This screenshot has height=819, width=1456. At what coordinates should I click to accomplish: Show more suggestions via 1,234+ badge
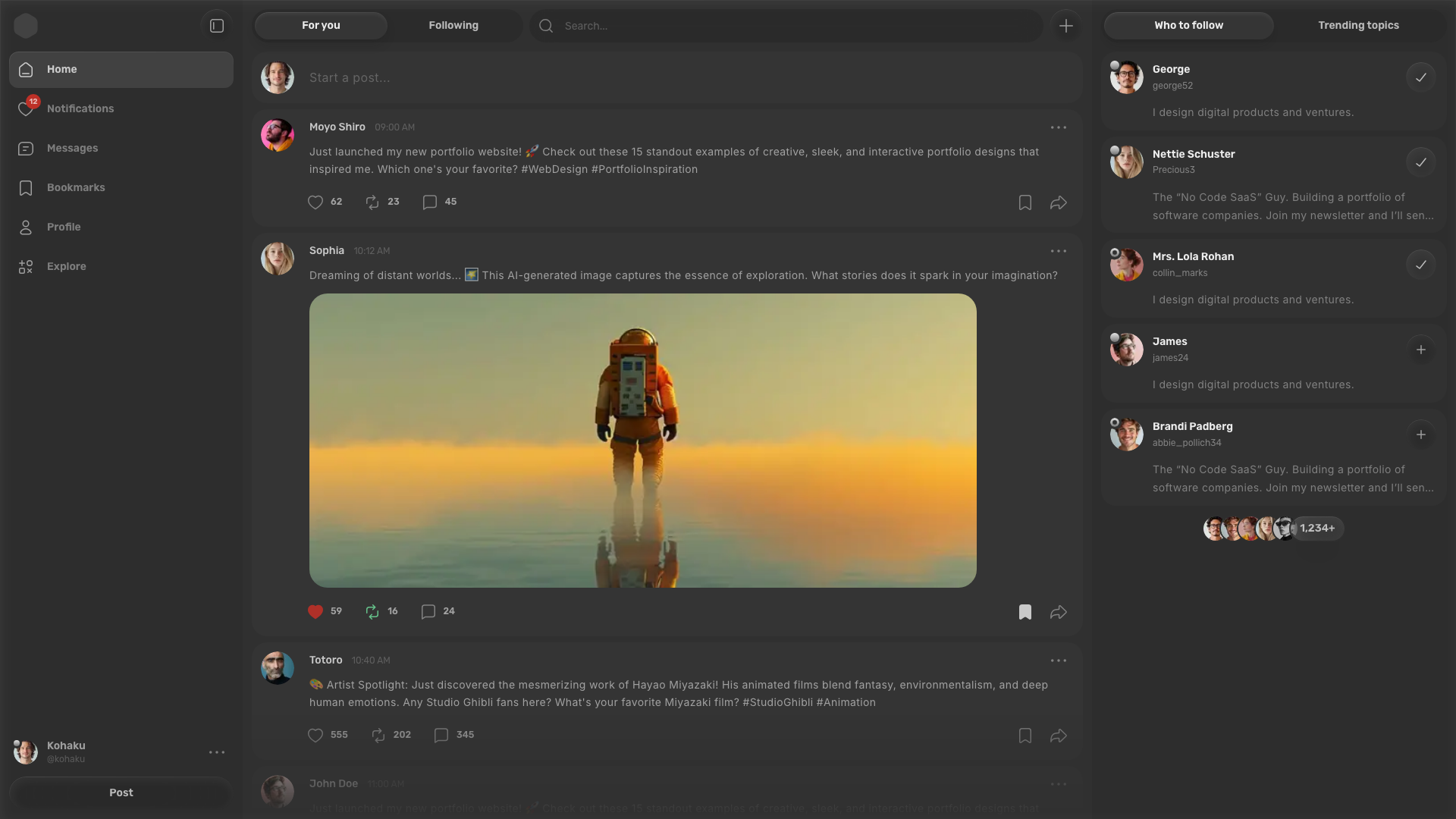(1317, 529)
